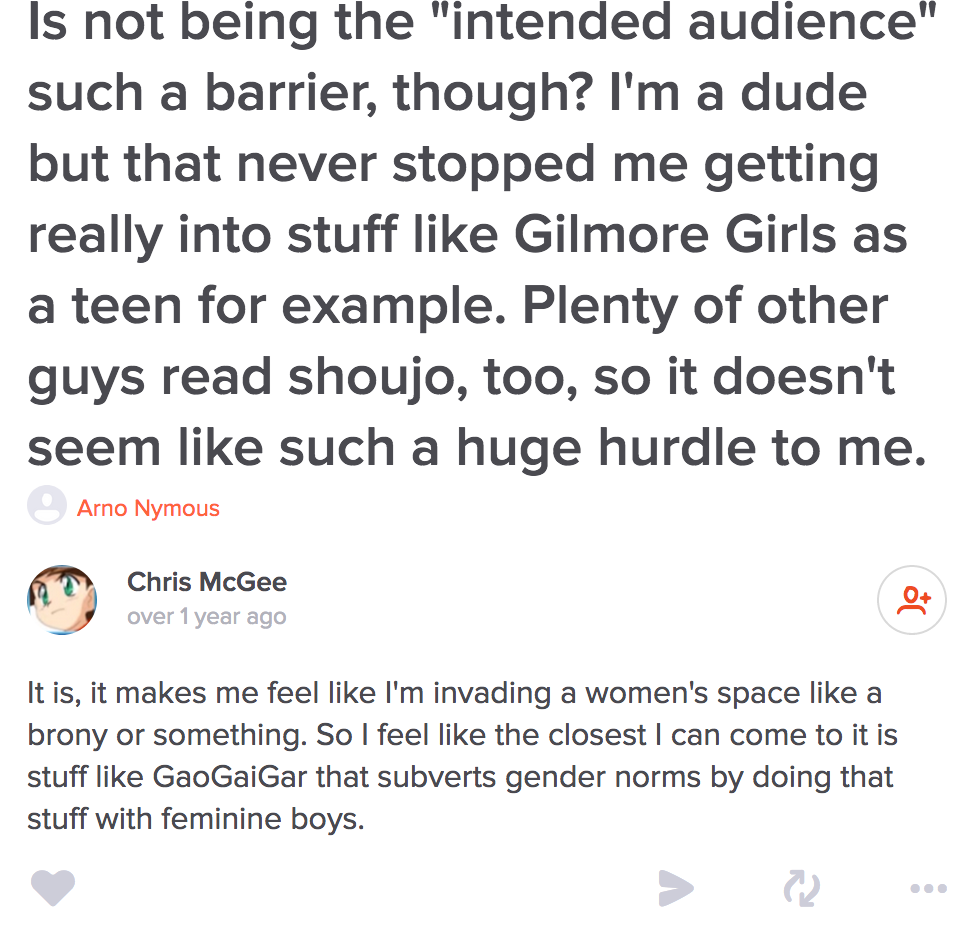Repost the answer using the arrows icon
The height and width of the screenshot is (925, 971).
(801, 887)
